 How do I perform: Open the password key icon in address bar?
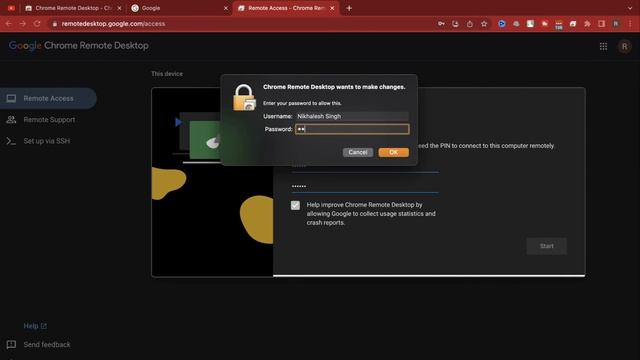point(441,24)
